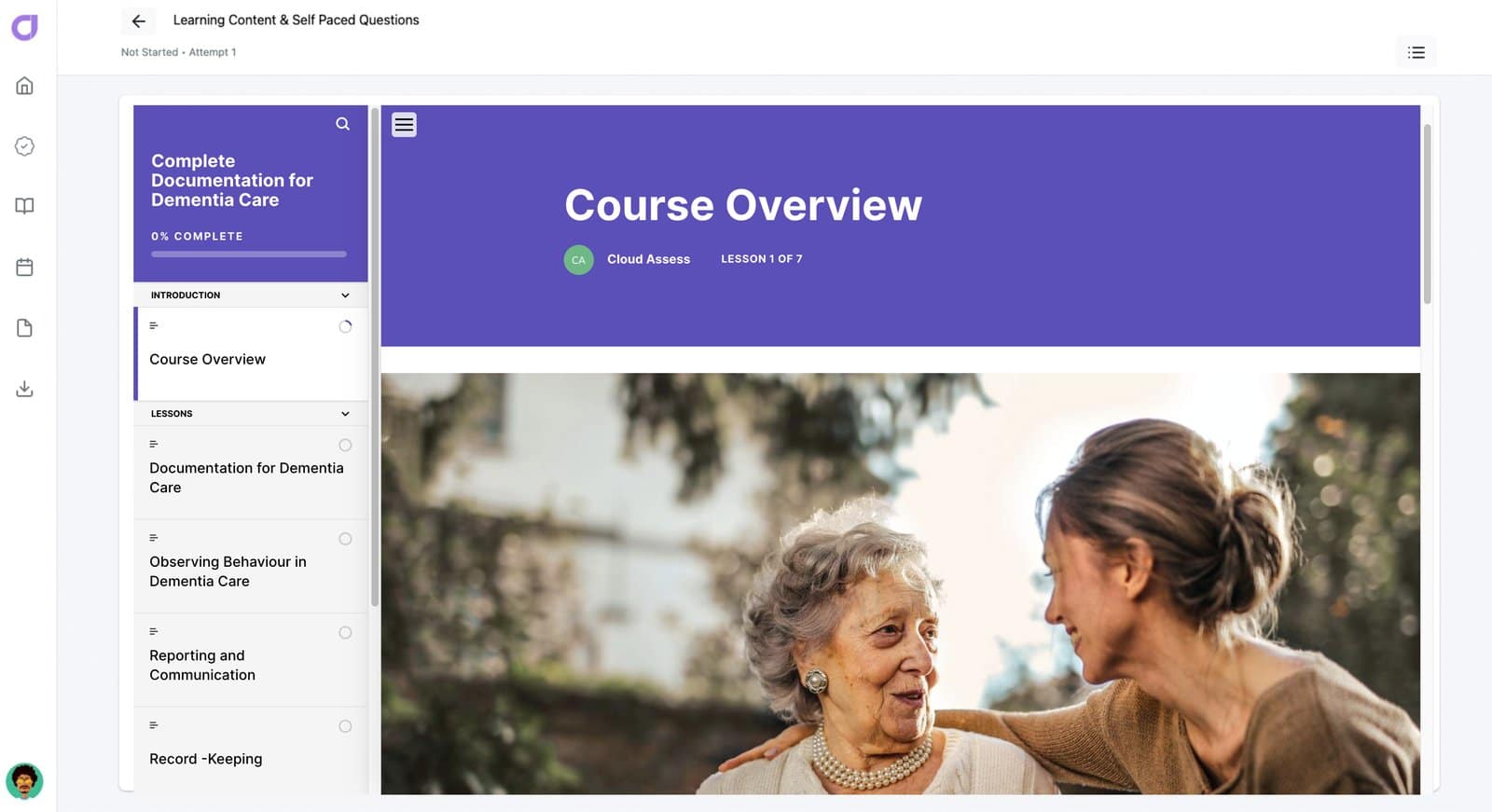Click completion circle for Documentation for Dementia Care
Viewport: 1492px width, 812px height.
(x=345, y=446)
